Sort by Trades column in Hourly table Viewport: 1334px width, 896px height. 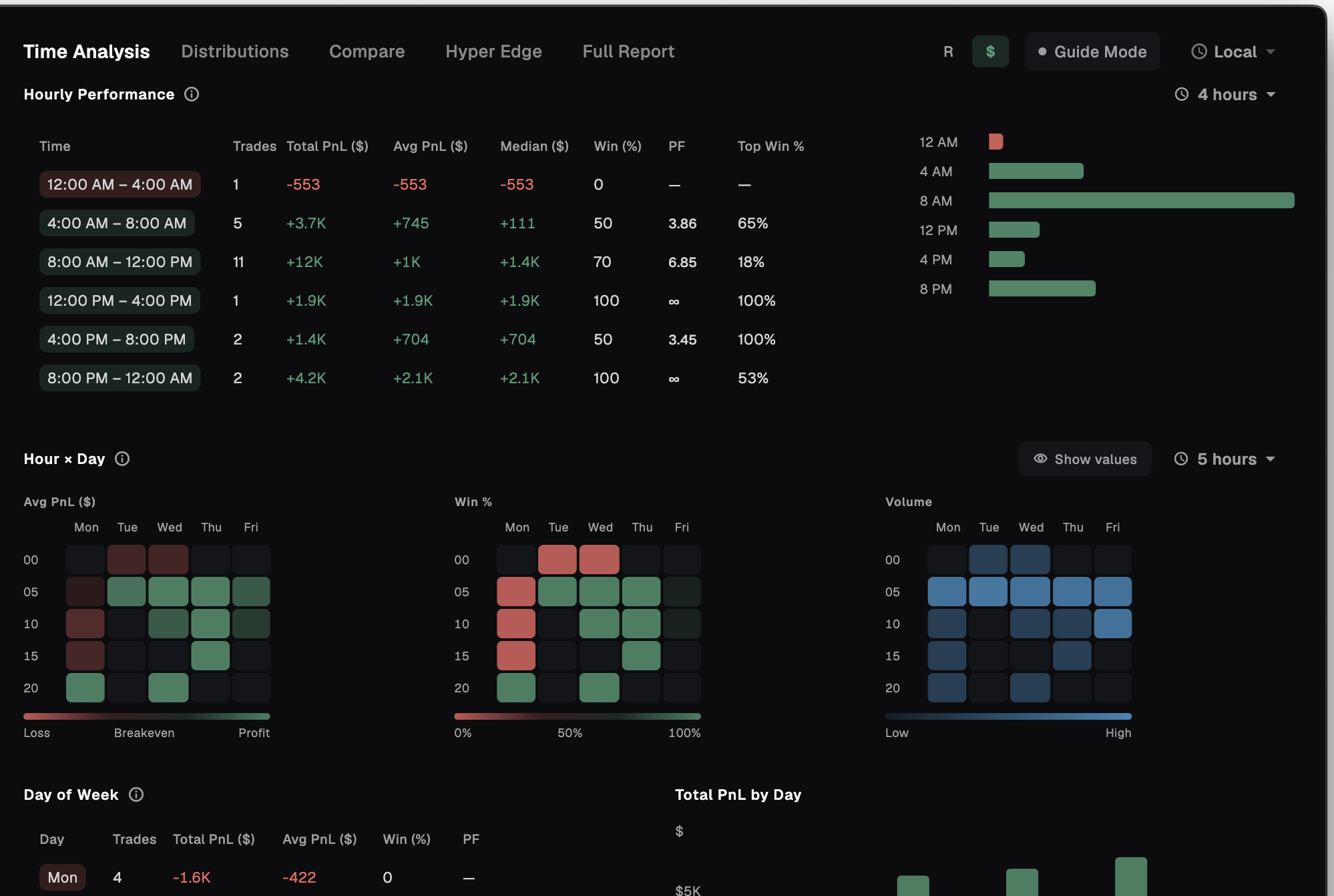(x=254, y=146)
